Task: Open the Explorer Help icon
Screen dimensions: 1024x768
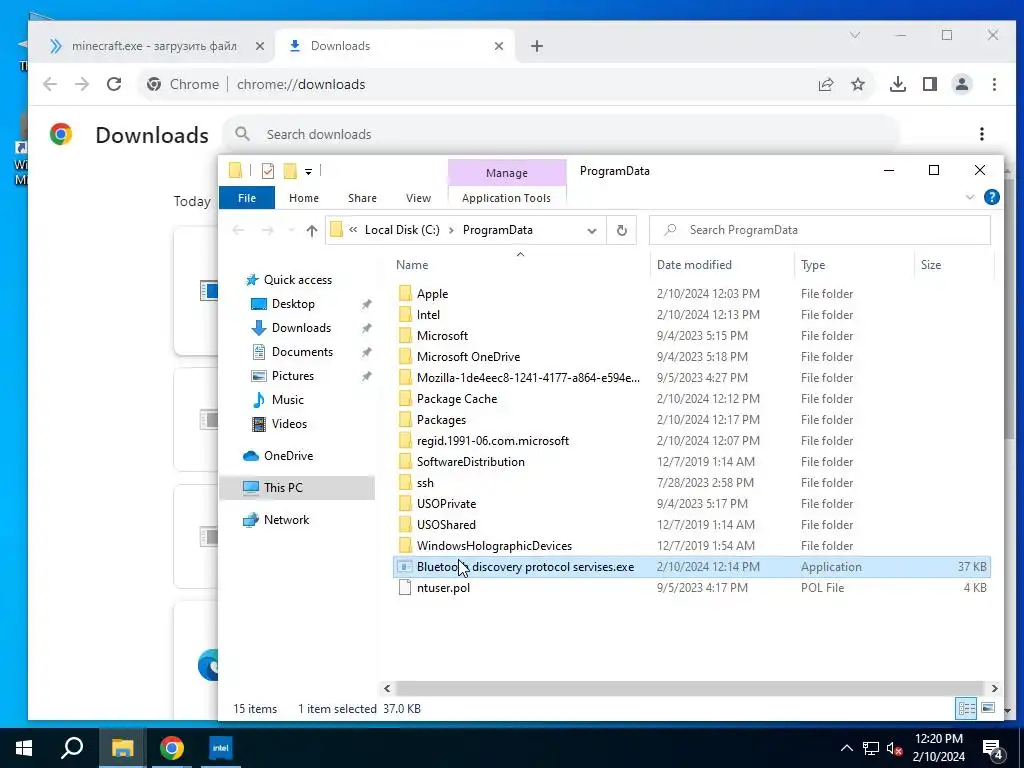Action: coord(991,197)
